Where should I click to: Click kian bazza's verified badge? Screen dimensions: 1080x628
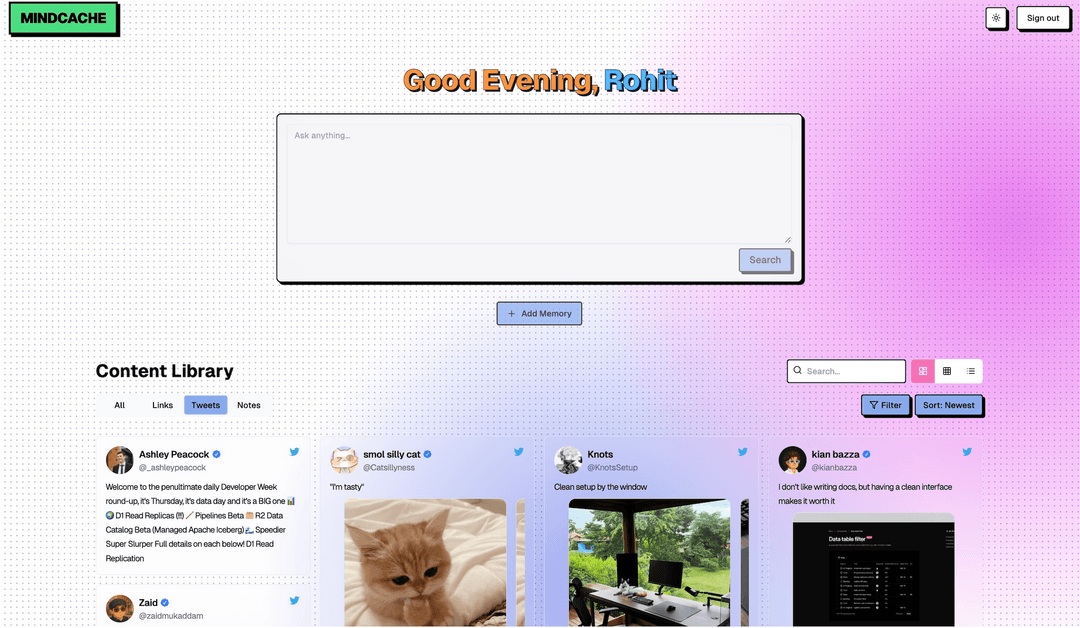click(866, 454)
